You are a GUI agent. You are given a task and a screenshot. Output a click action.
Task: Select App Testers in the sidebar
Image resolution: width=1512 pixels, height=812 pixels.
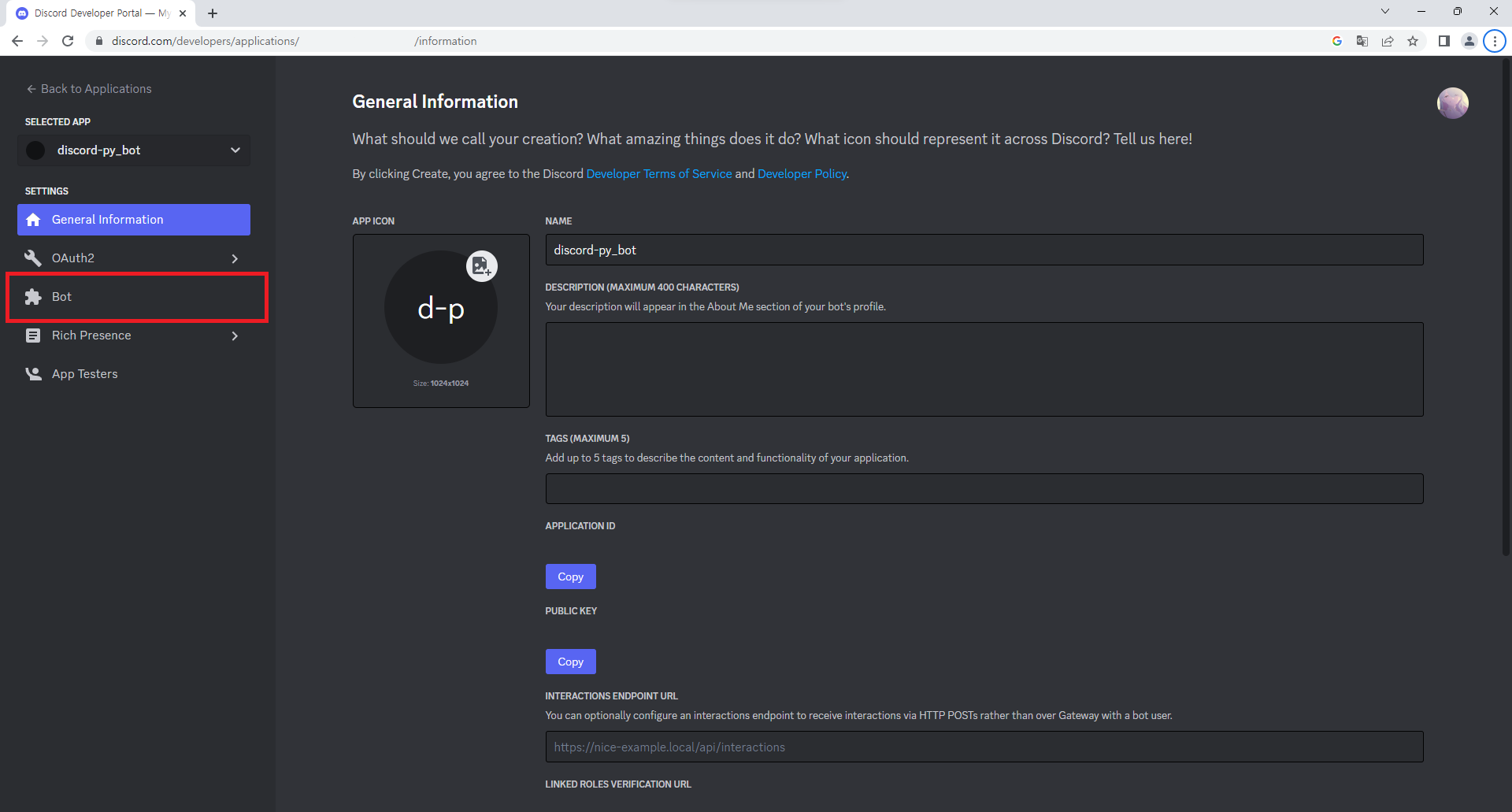85,374
